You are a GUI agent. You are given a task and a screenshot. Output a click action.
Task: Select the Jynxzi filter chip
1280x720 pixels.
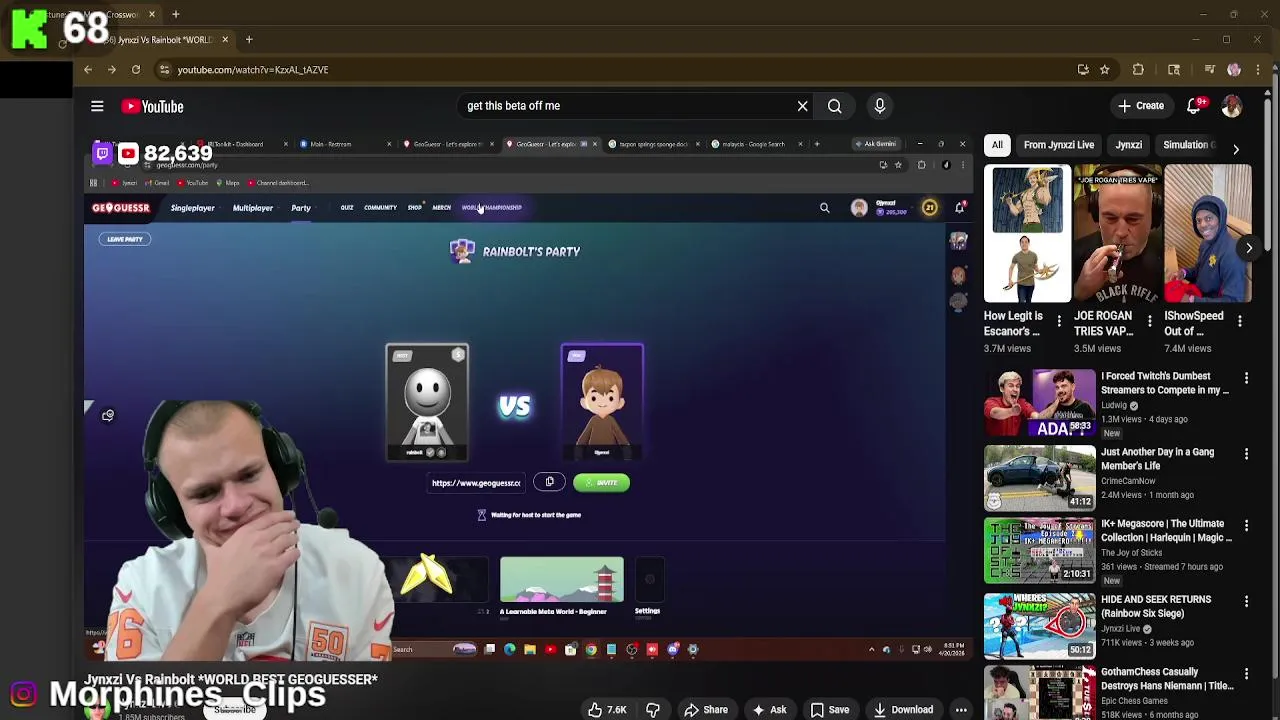[1129, 145]
